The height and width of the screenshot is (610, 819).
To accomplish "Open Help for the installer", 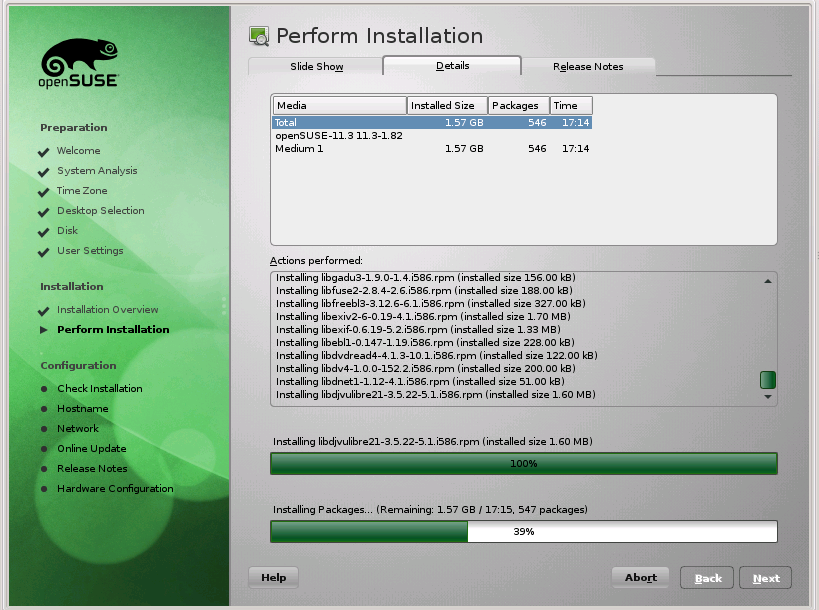I will tap(273, 577).
